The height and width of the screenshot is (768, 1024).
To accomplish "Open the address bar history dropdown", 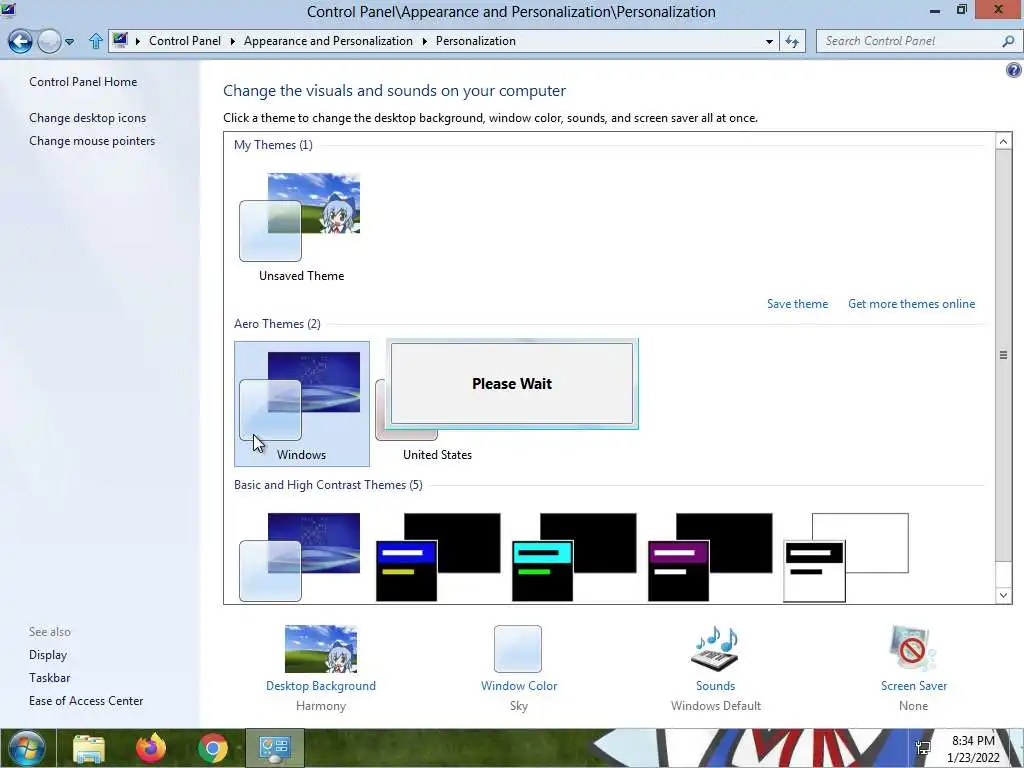I will 769,41.
